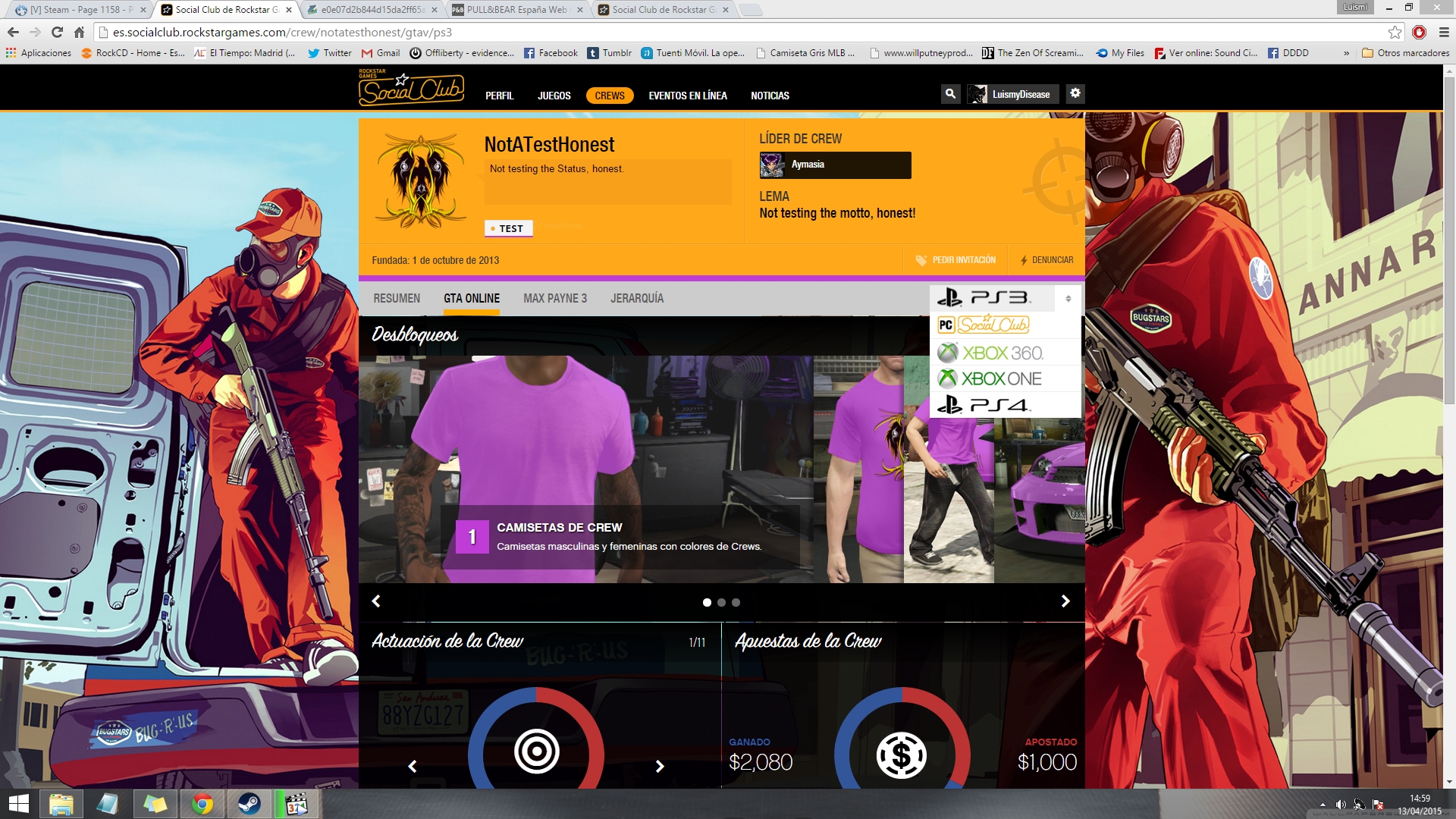Open Steam from the Windows taskbar
The height and width of the screenshot is (819, 1456).
pyautogui.click(x=249, y=804)
